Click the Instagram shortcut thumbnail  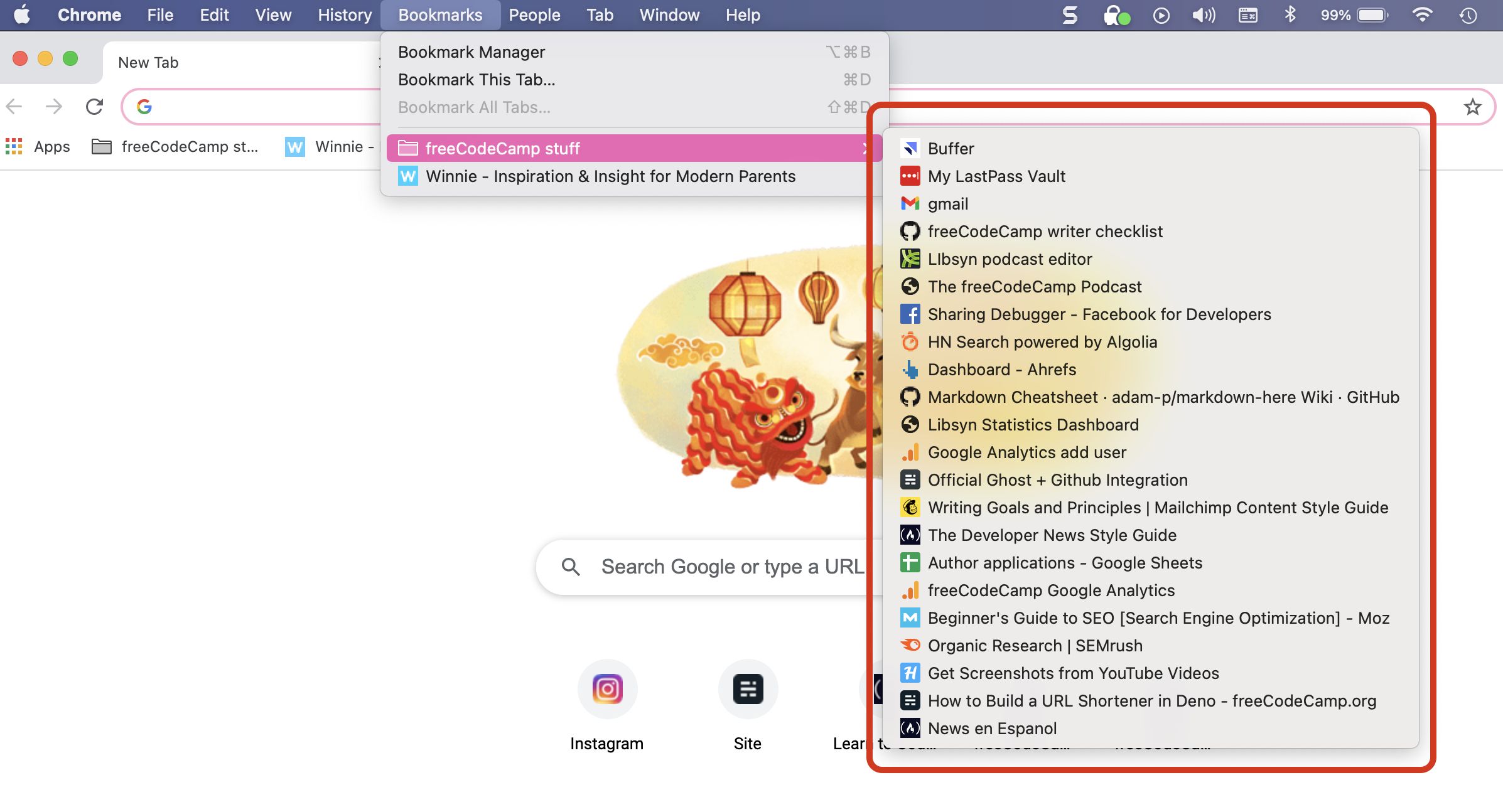point(607,688)
